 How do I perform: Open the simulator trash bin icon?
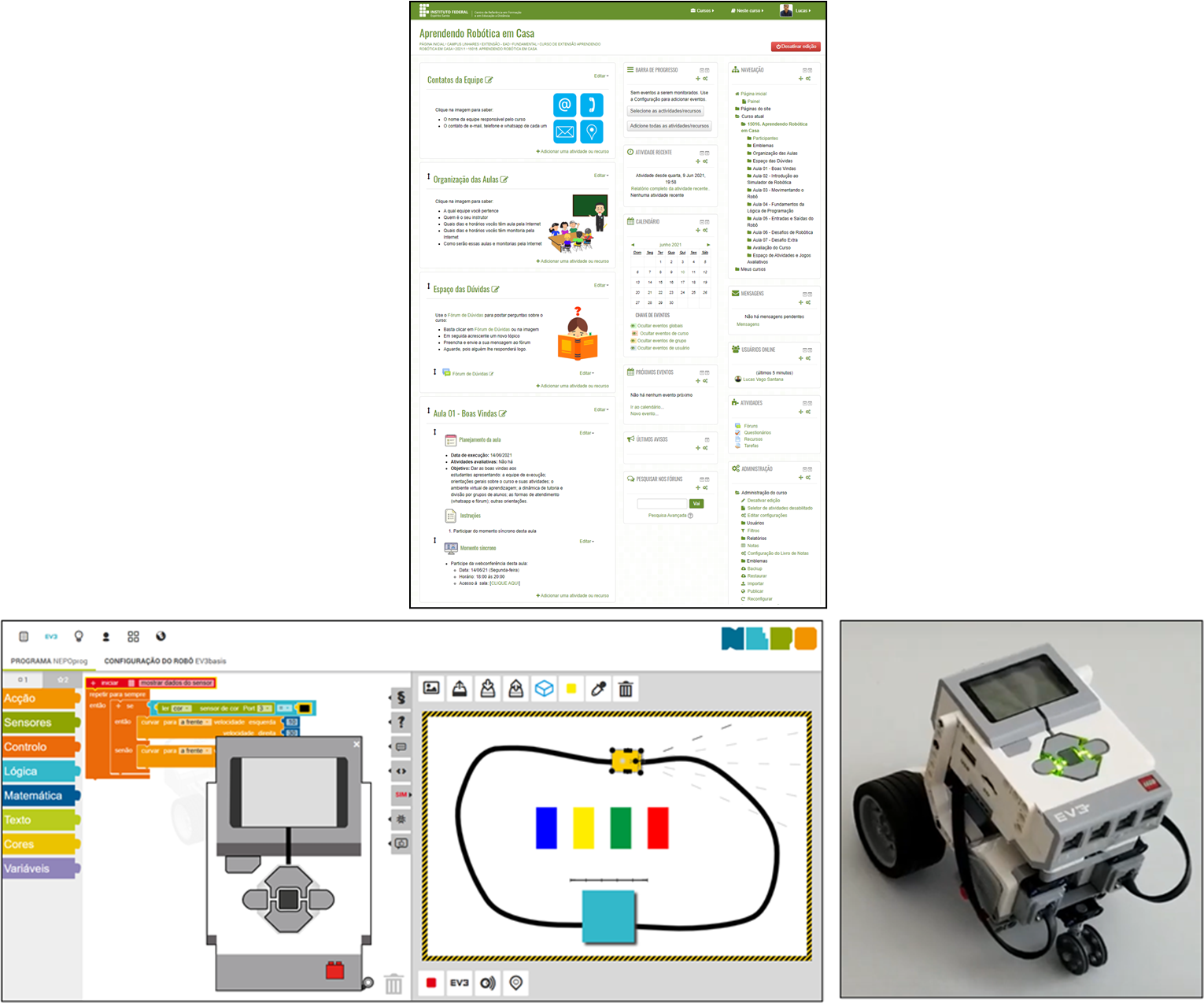[x=626, y=690]
